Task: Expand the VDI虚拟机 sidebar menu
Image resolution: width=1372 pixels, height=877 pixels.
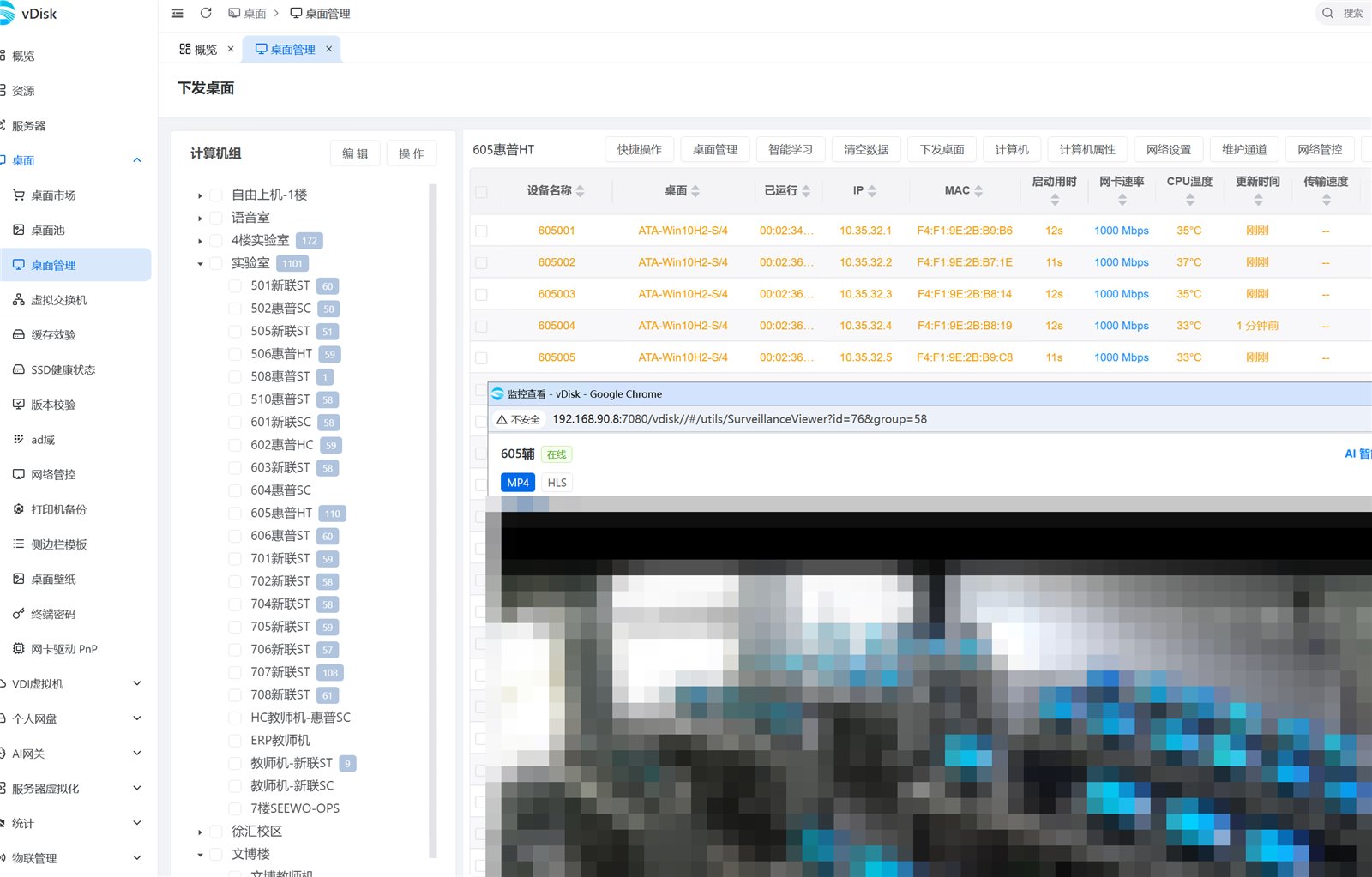Action: pyautogui.click(x=137, y=683)
